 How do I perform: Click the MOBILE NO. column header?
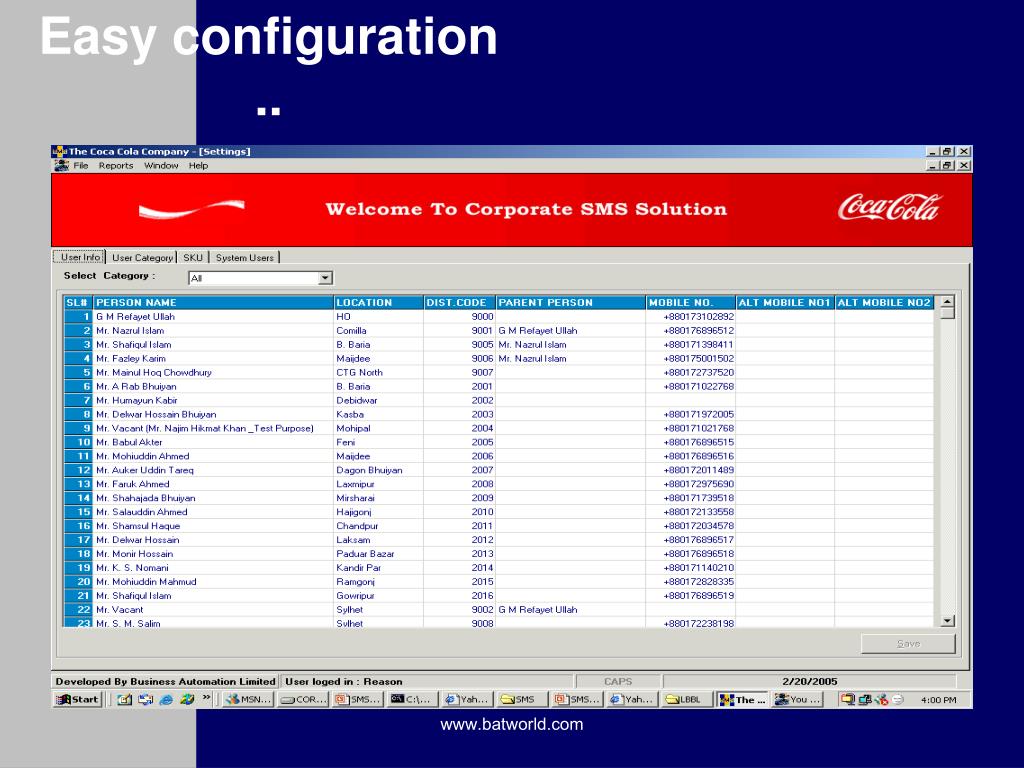(691, 302)
